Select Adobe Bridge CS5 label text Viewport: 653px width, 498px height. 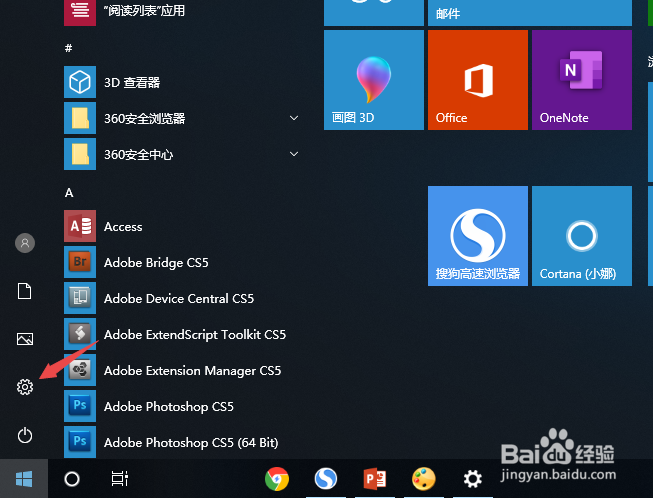pos(156,263)
